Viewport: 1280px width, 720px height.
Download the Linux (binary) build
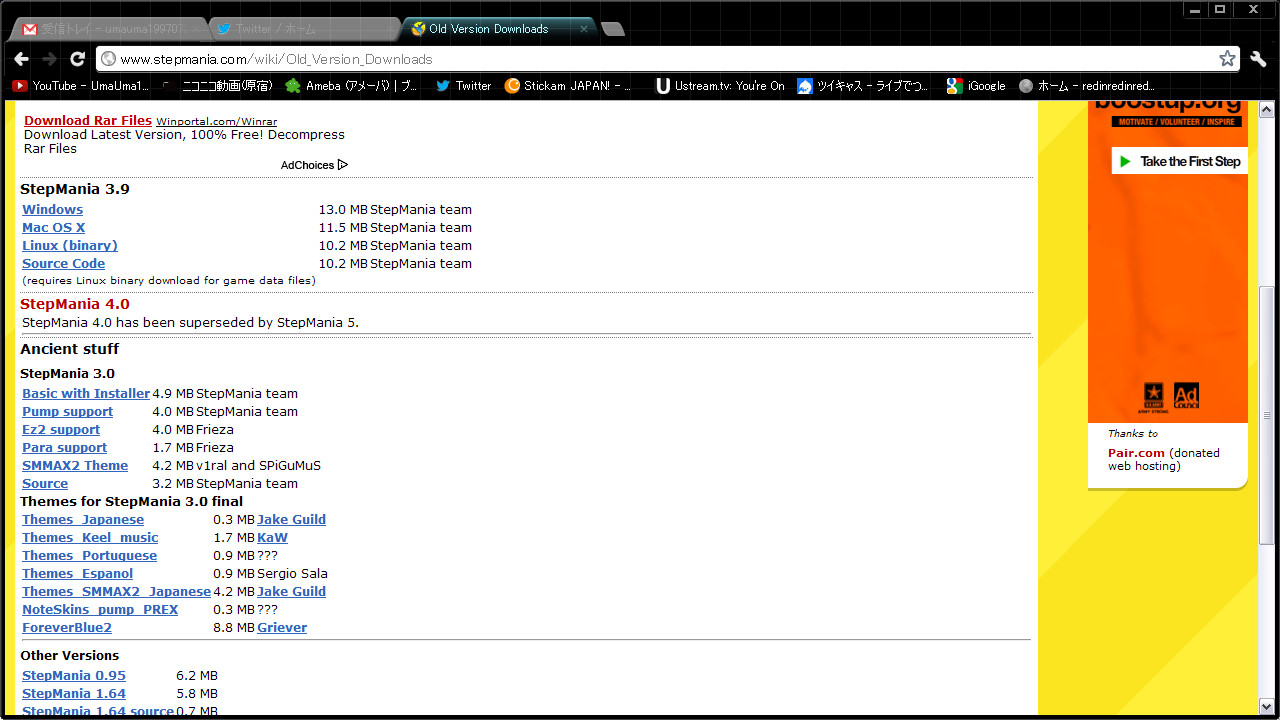click(70, 246)
